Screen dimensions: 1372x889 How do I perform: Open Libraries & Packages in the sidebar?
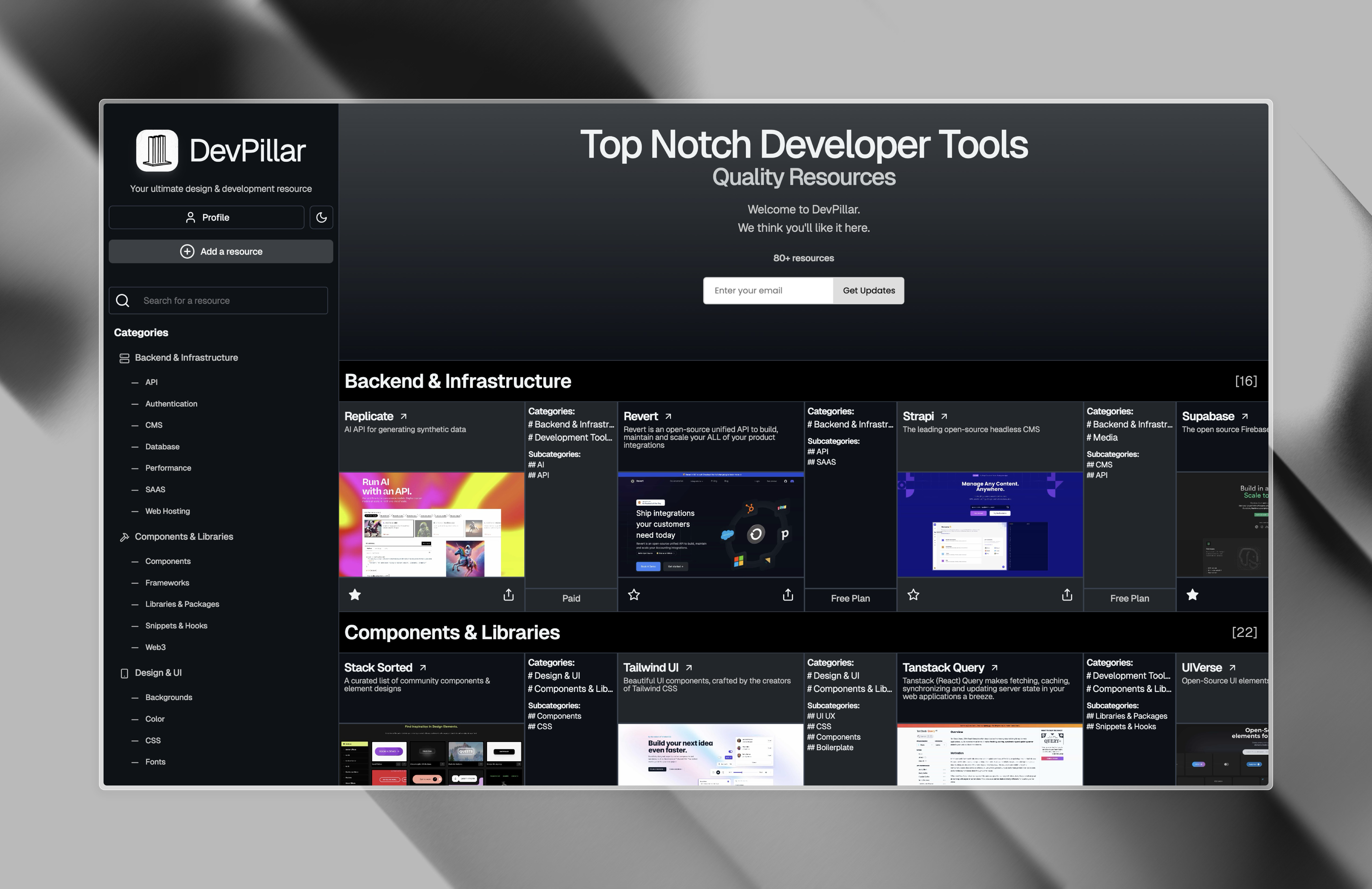182,604
